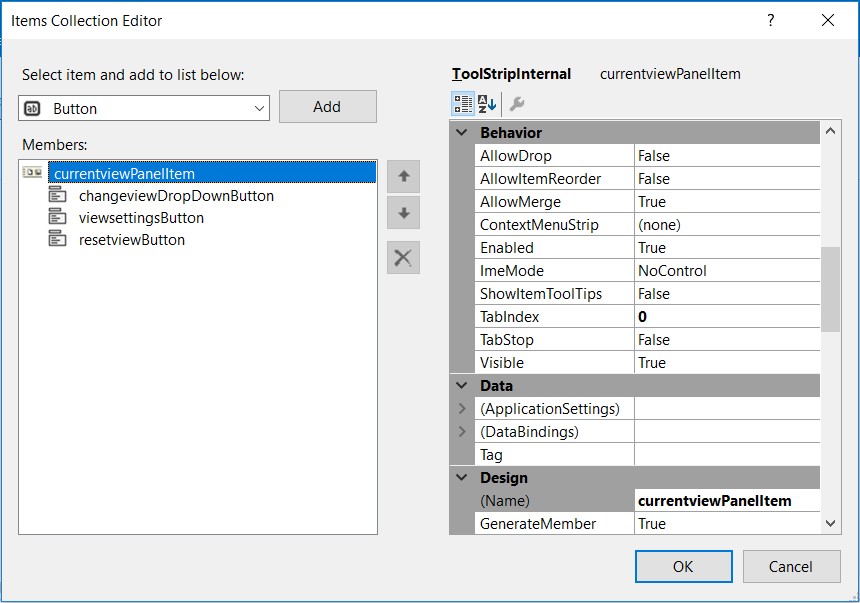Image resolution: width=860 pixels, height=603 pixels.
Task: Click the Add button
Action: [x=328, y=106]
